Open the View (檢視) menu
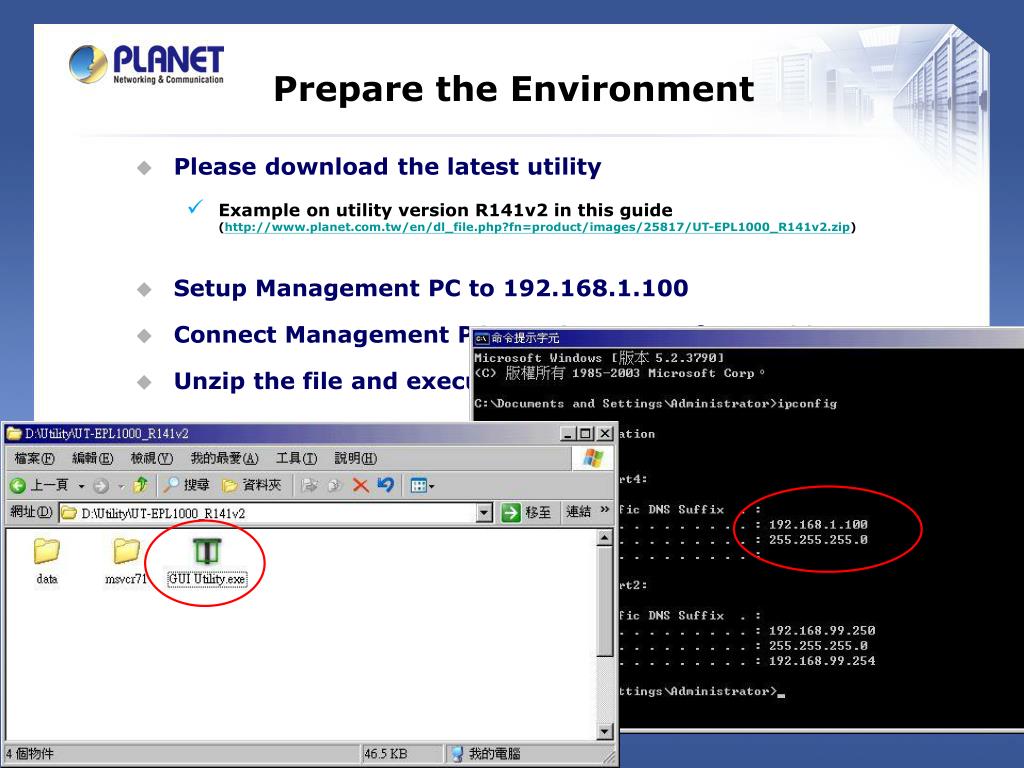Image resolution: width=1024 pixels, height=768 pixels. click(152, 458)
